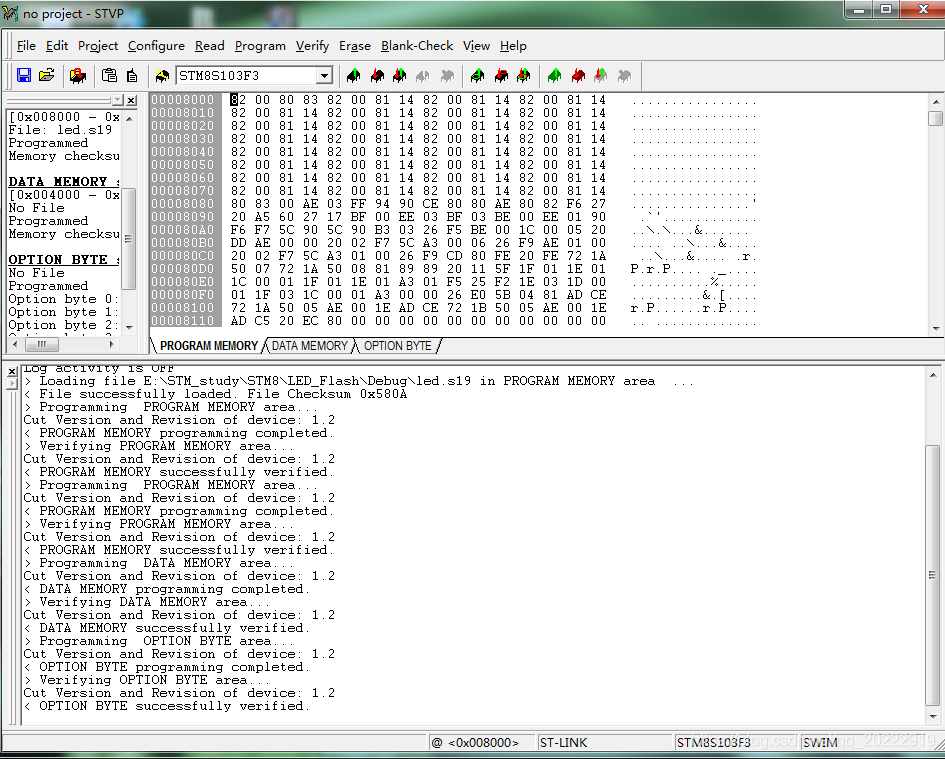Click the middle-group green Read chip icon
Image resolution: width=945 pixels, height=759 pixels.
point(477,75)
